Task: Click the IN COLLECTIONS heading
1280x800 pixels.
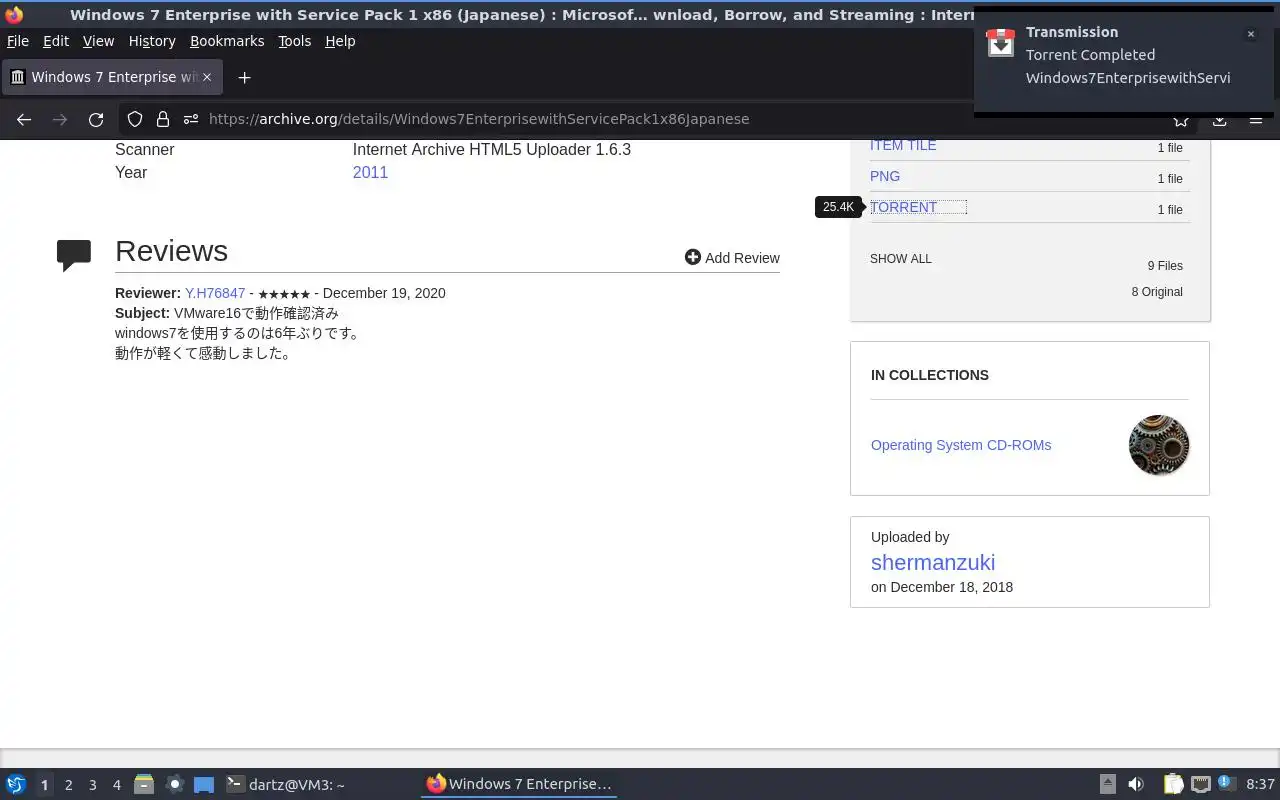Action: point(930,375)
